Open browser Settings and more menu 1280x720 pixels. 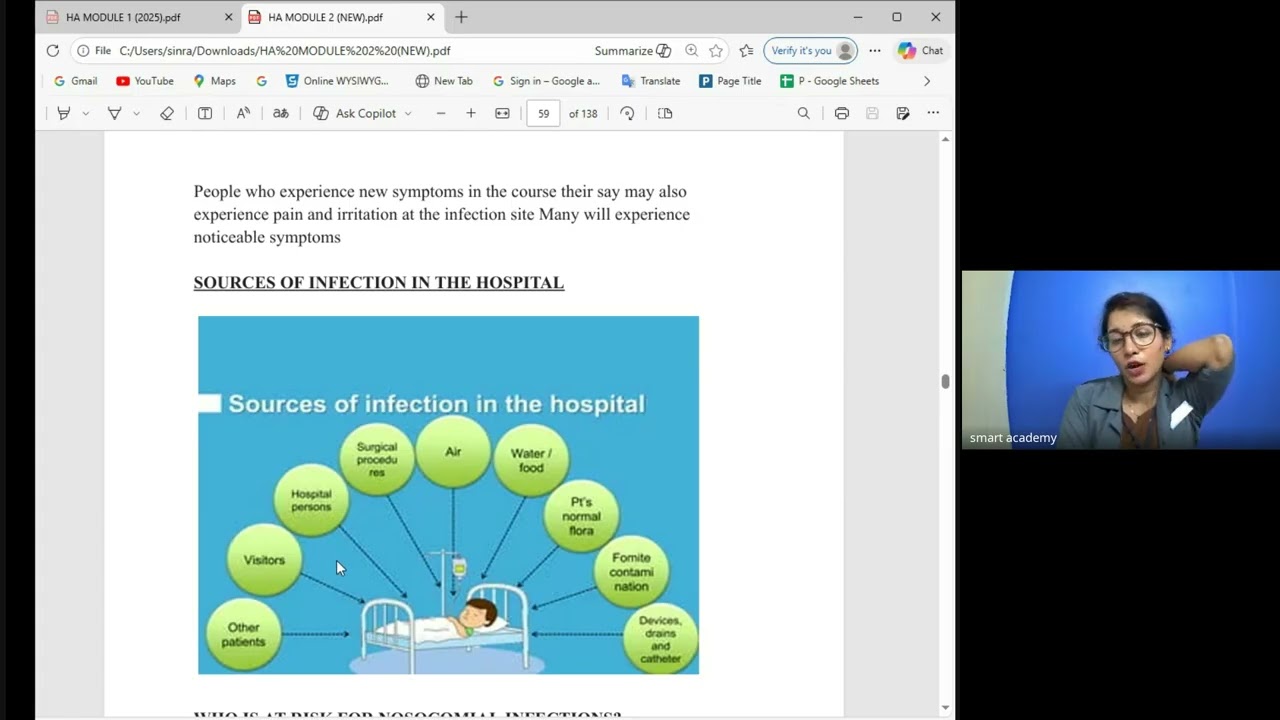[x=875, y=50]
